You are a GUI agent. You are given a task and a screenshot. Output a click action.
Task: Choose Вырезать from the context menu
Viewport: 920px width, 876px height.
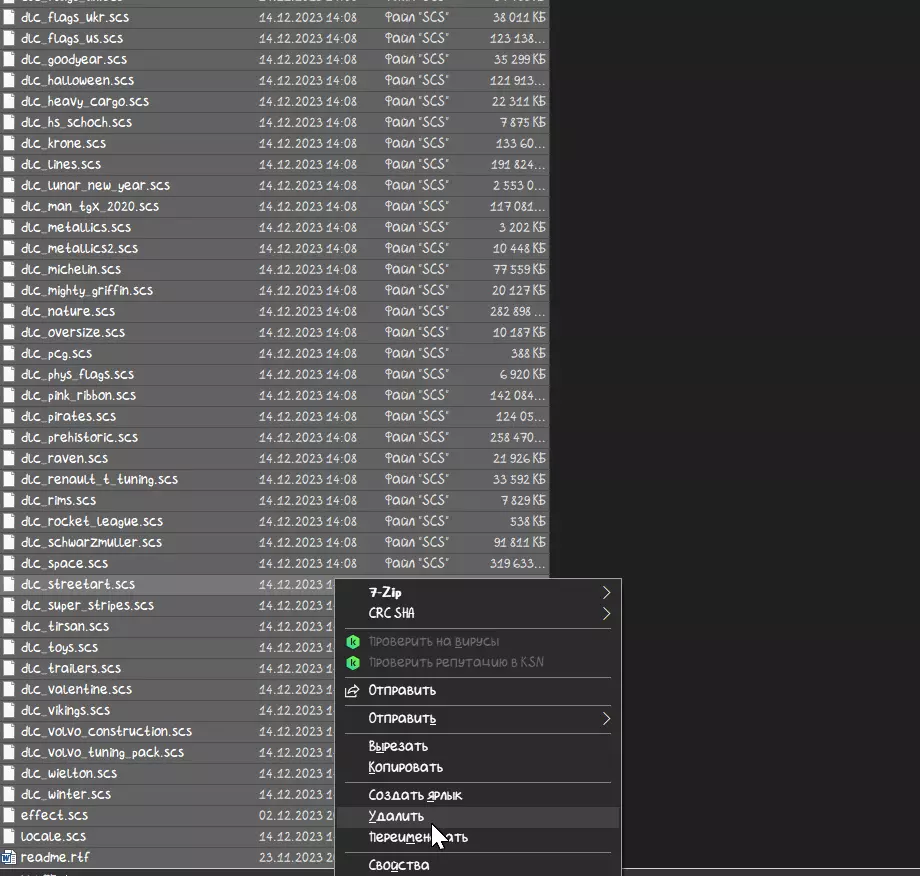click(478, 746)
